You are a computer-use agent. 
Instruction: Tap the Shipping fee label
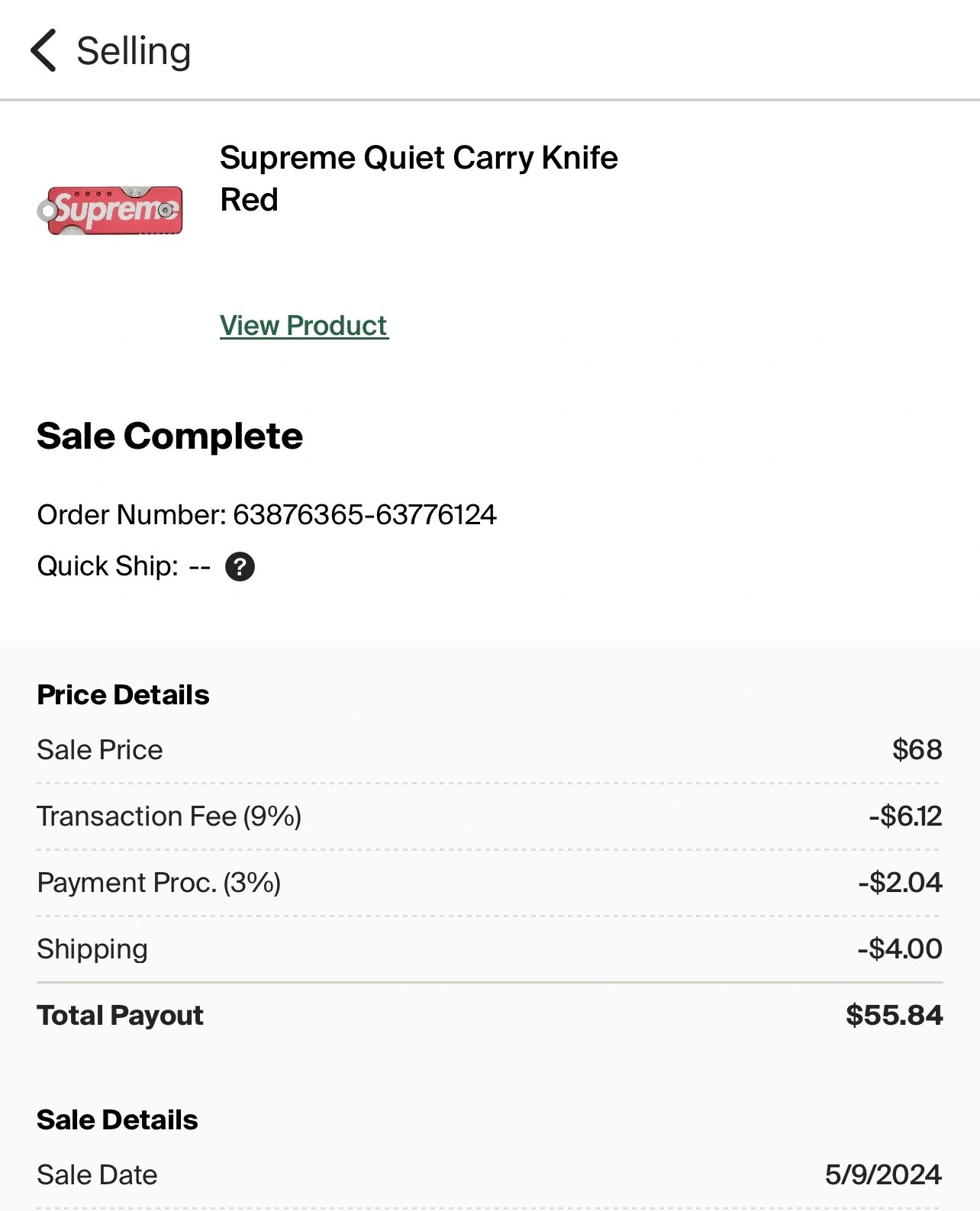point(92,949)
